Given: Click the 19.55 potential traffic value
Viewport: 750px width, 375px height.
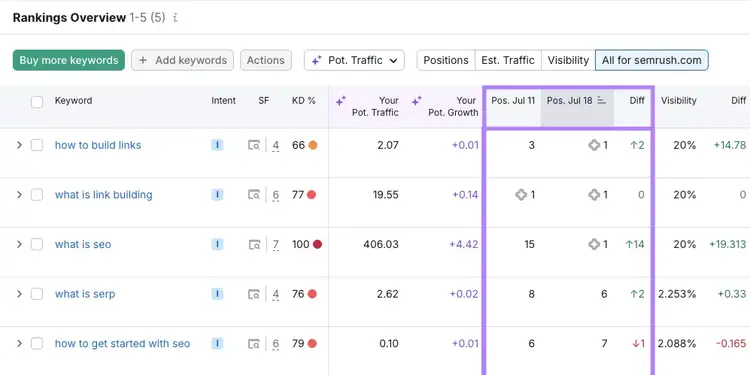Looking at the screenshot, I should click(386, 195).
